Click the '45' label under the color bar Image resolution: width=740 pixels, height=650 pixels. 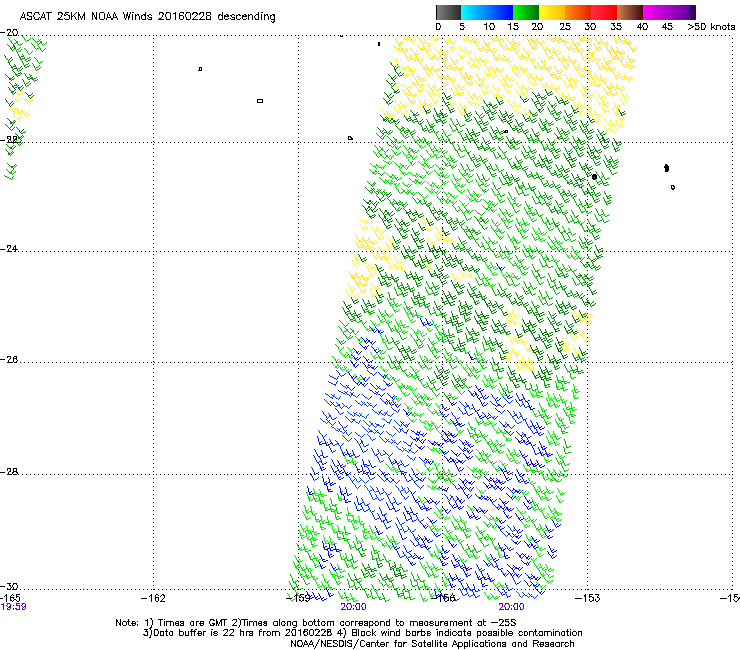pos(667,27)
